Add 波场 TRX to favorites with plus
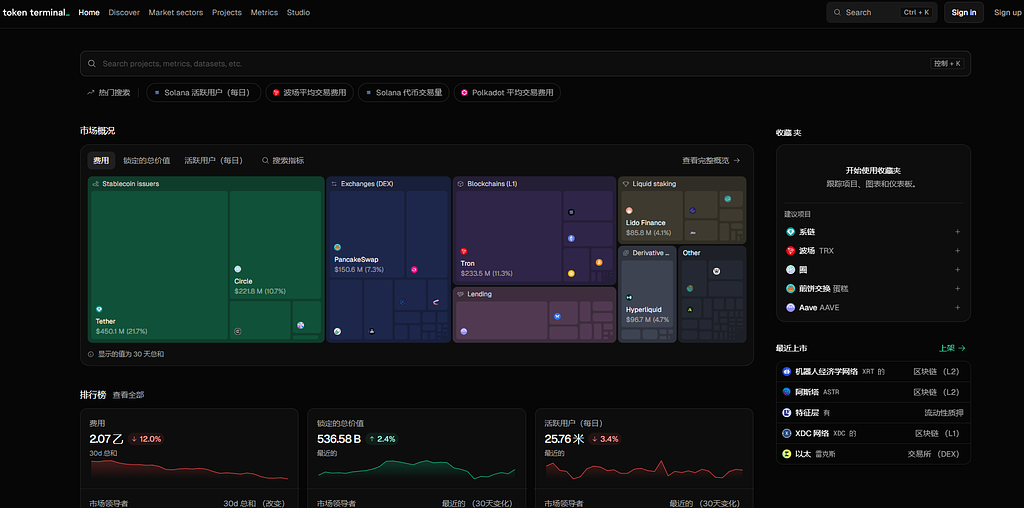Viewport: 1024px width, 508px height. [957, 251]
